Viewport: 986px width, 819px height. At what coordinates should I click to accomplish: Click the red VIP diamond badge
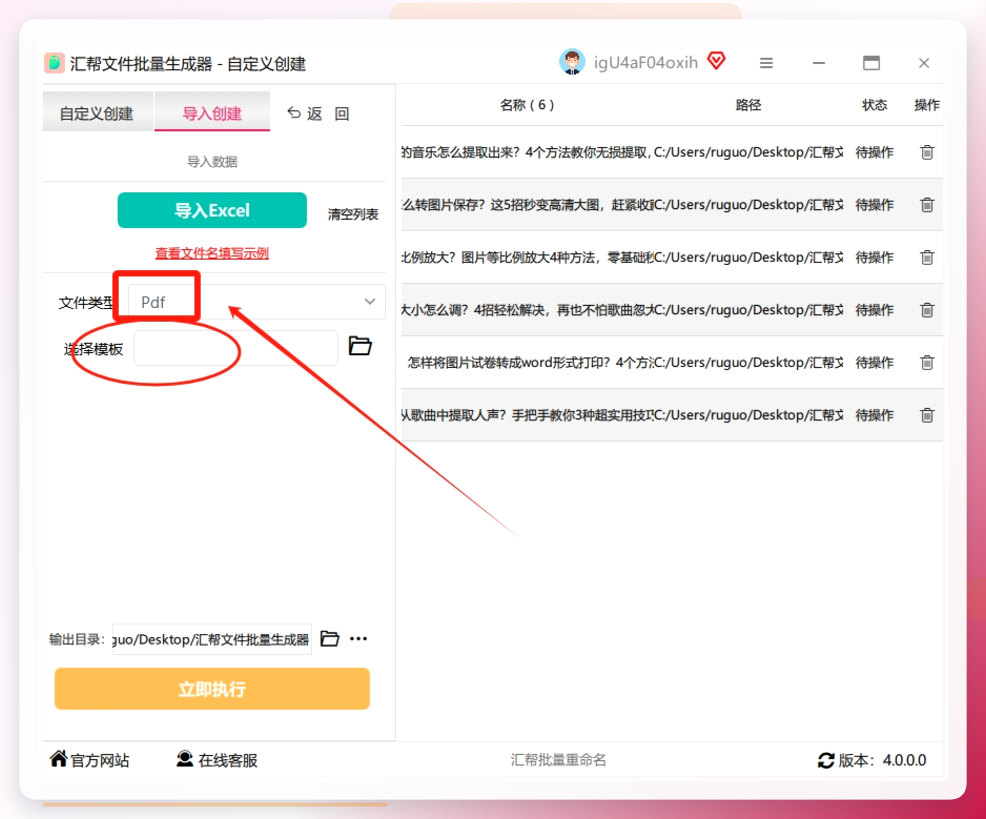tap(716, 61)
